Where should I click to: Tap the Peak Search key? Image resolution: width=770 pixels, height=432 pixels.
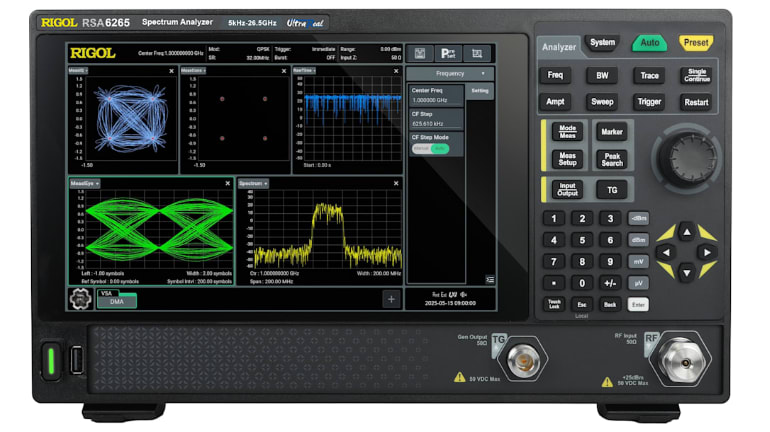pos(612,160)
